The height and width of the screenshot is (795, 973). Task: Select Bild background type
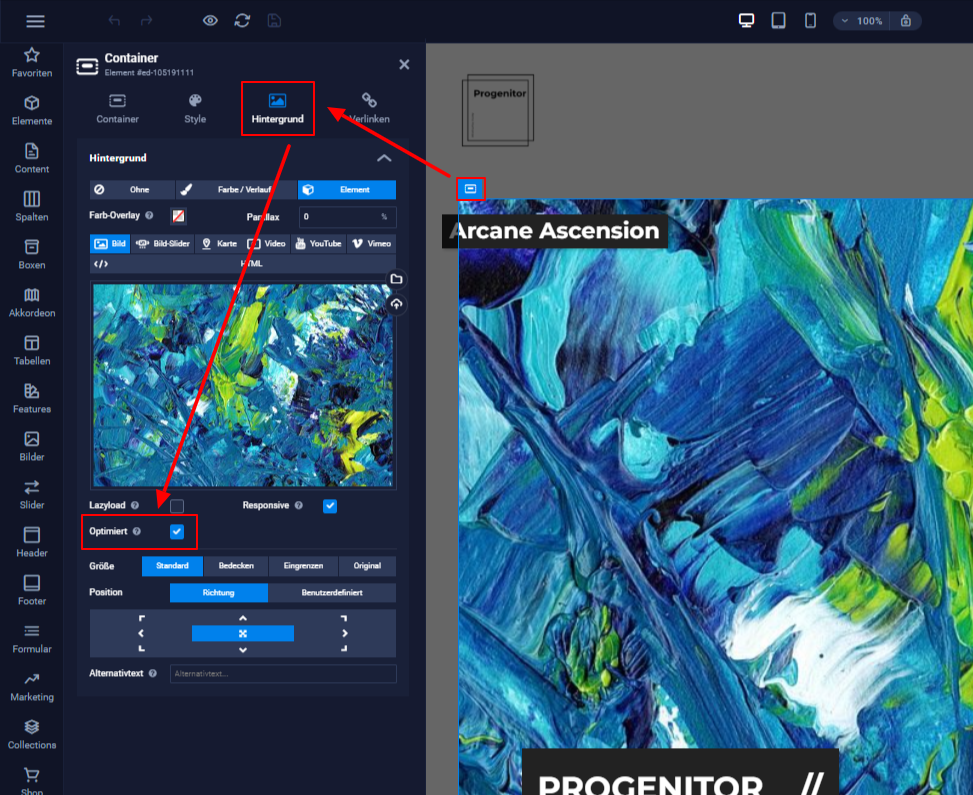110,244
